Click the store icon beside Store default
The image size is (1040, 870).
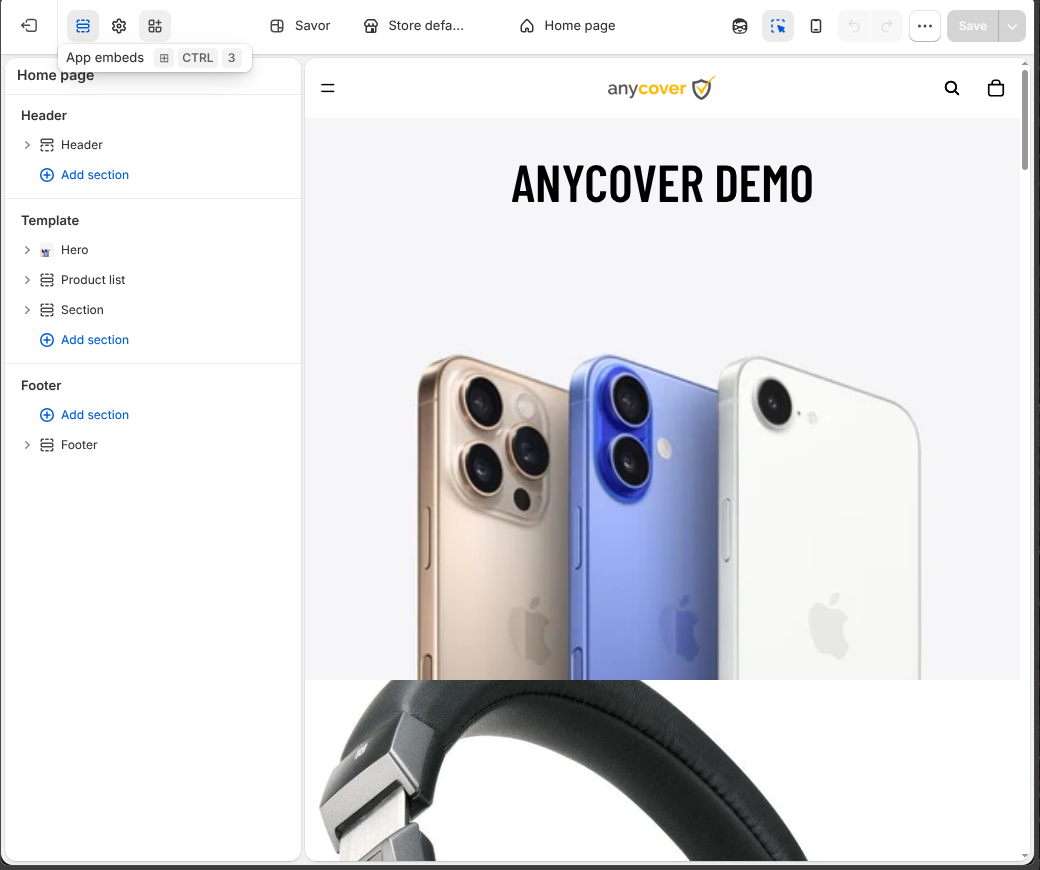(x=371, y=26)
